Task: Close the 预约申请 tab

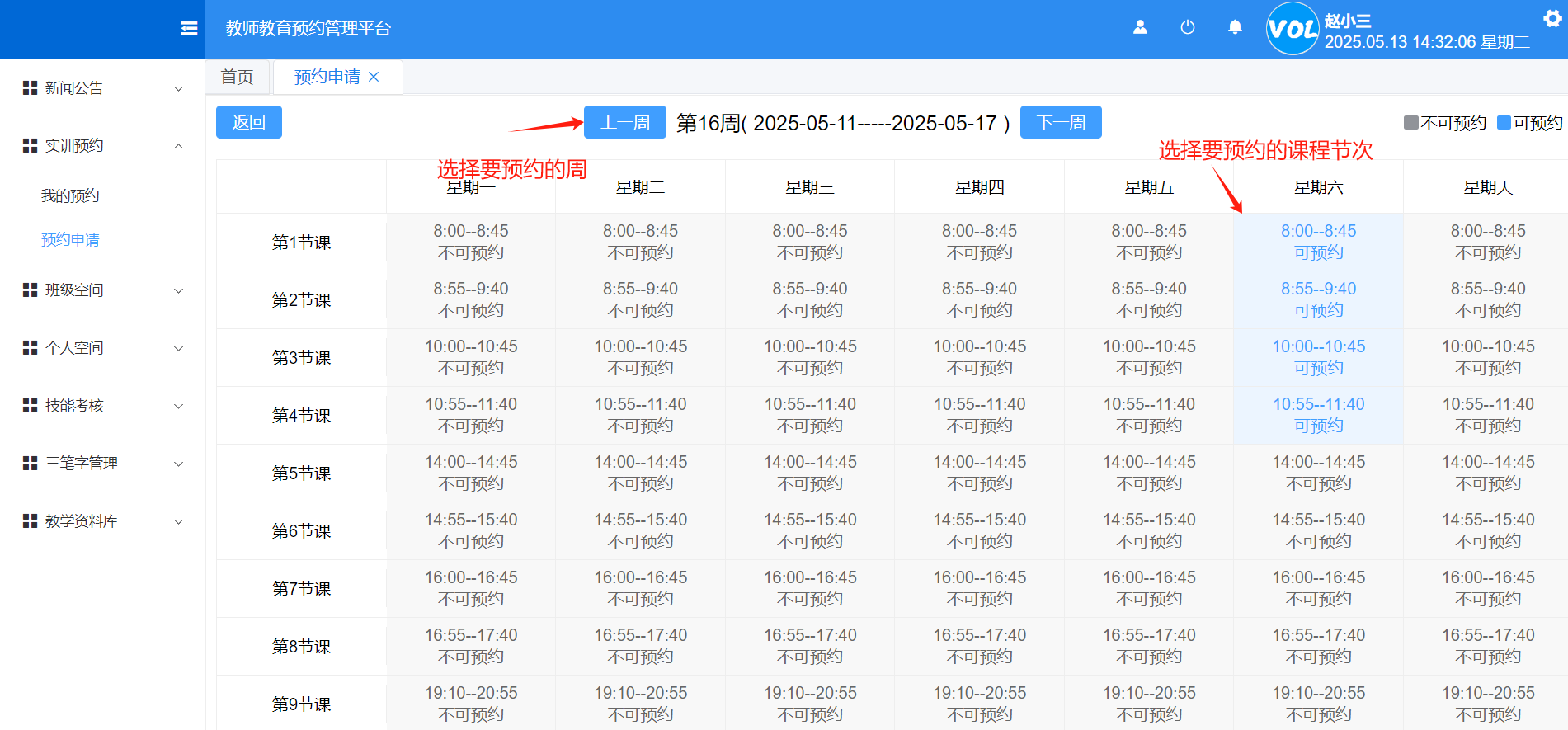Action: tap(374, 77)
